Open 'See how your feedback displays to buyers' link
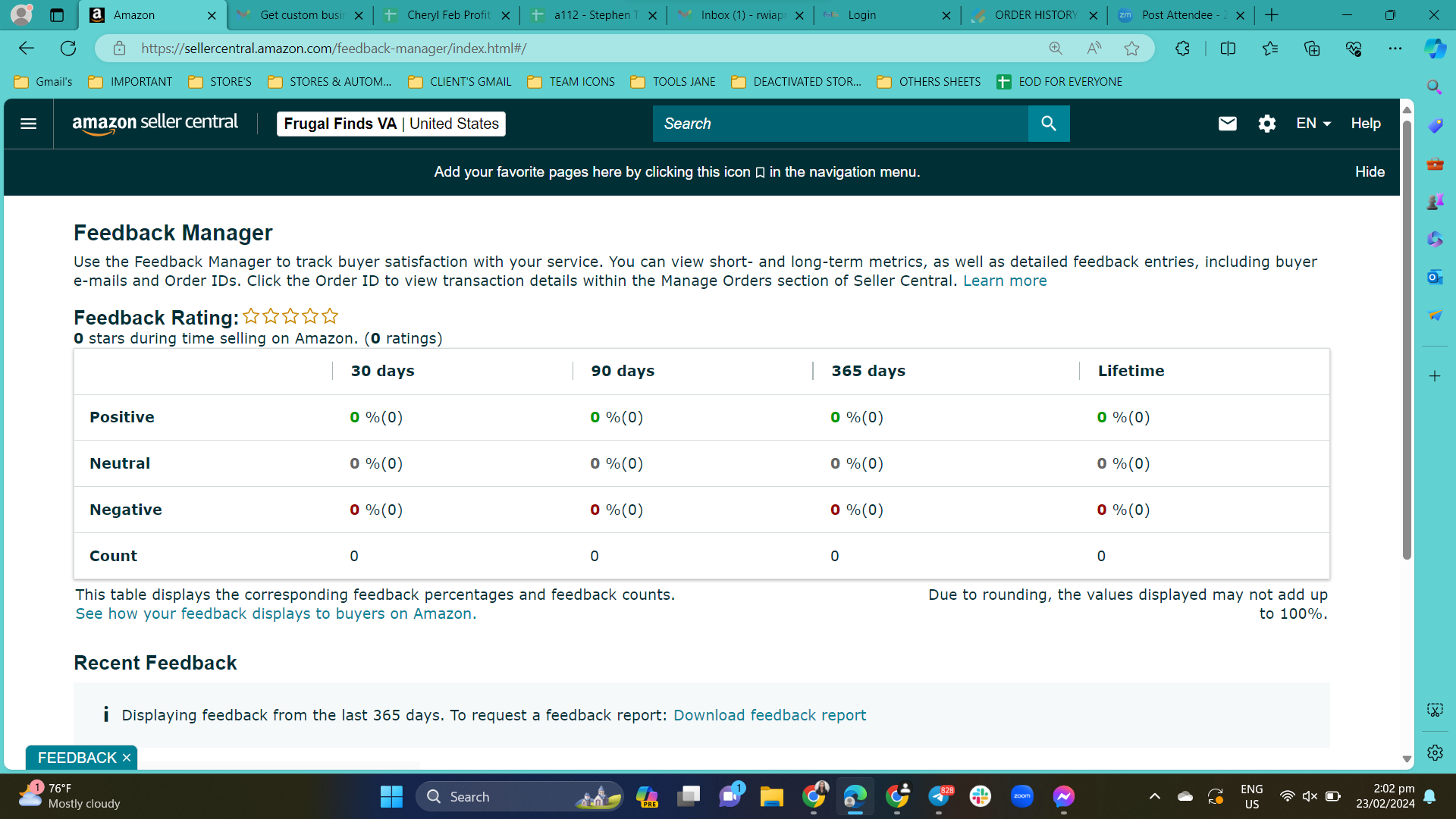This screenshot has width=1456, height=819. point(276,613)
